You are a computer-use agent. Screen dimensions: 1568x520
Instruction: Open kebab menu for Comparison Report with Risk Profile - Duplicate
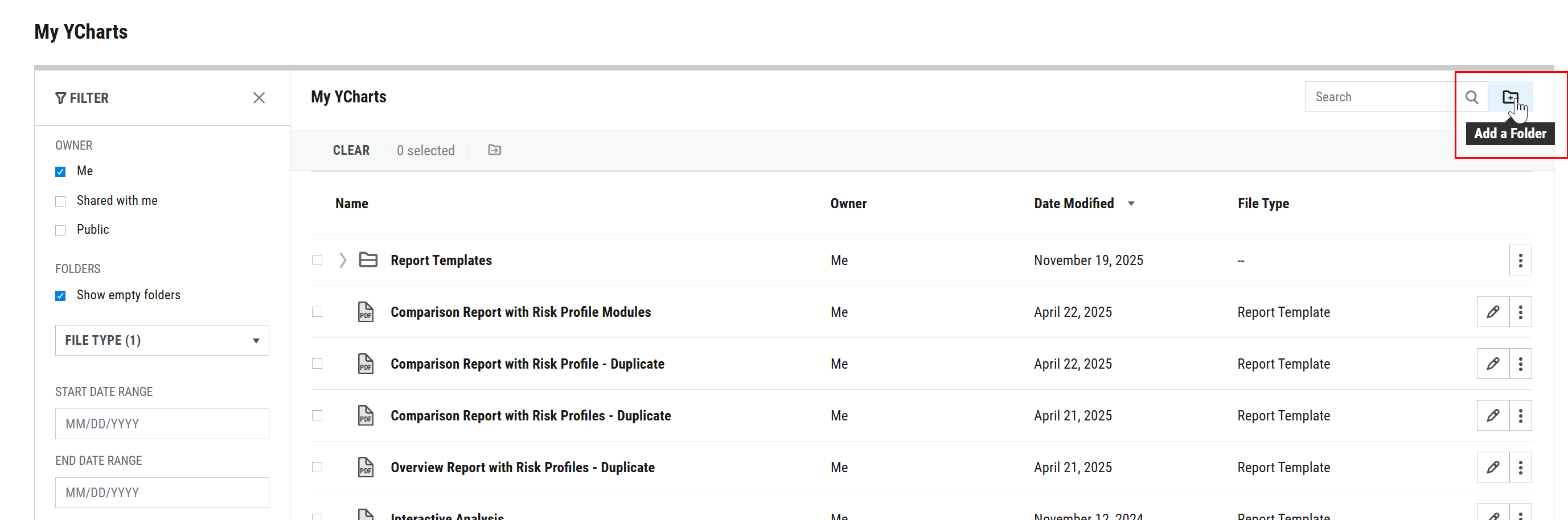pos(1520,364)
